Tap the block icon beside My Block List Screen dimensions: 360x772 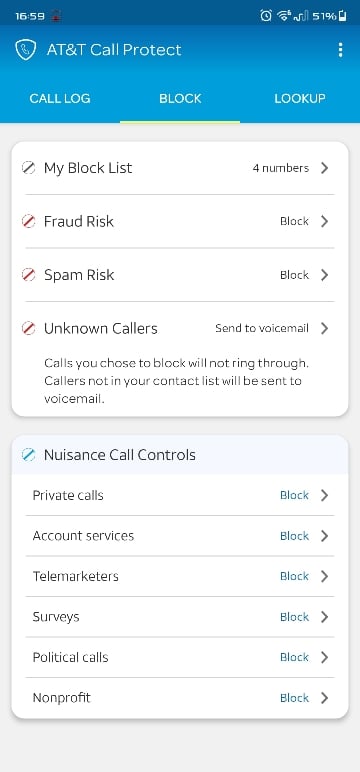click(x=29, y=168)
